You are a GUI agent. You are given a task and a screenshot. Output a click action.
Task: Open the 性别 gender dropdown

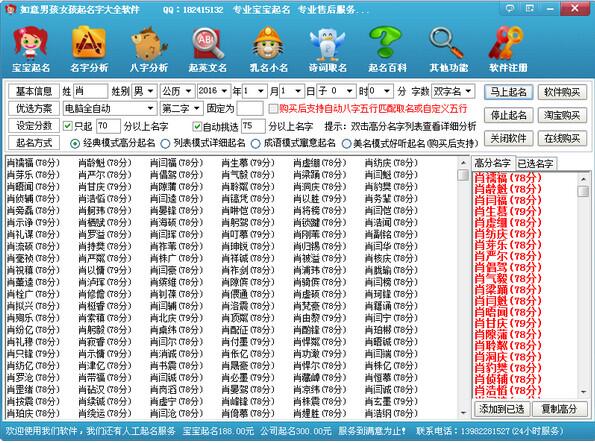[x=144, y=91]
